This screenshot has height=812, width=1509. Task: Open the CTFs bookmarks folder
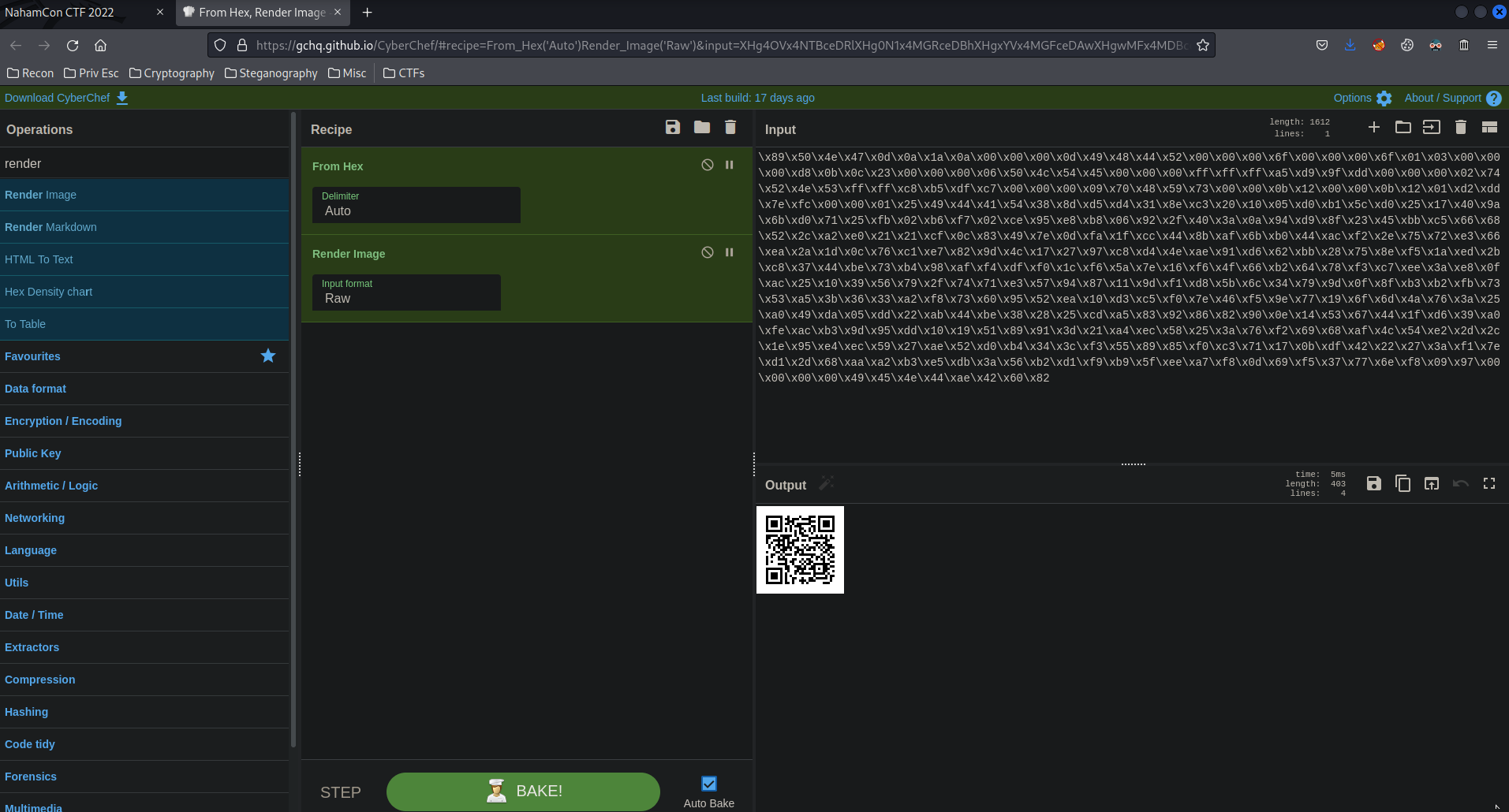pos(403,73)
